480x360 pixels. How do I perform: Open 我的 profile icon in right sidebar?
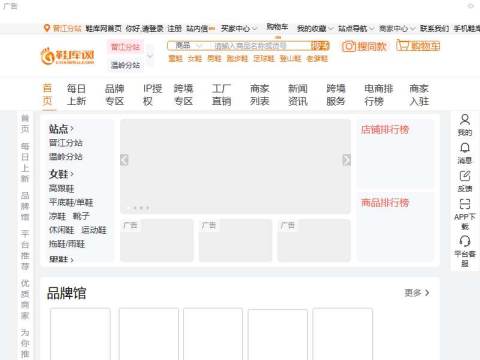pyautogui.click(x=465, y=119)
